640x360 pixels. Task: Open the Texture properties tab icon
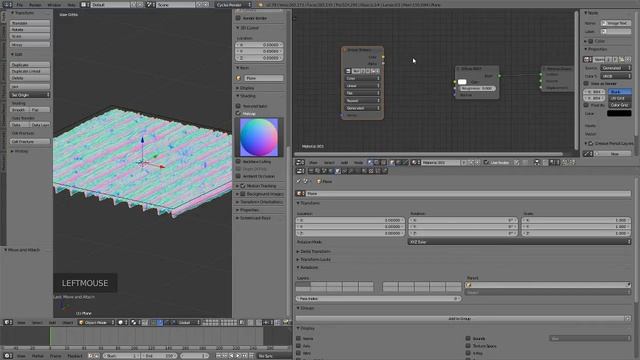pos(371,171)
